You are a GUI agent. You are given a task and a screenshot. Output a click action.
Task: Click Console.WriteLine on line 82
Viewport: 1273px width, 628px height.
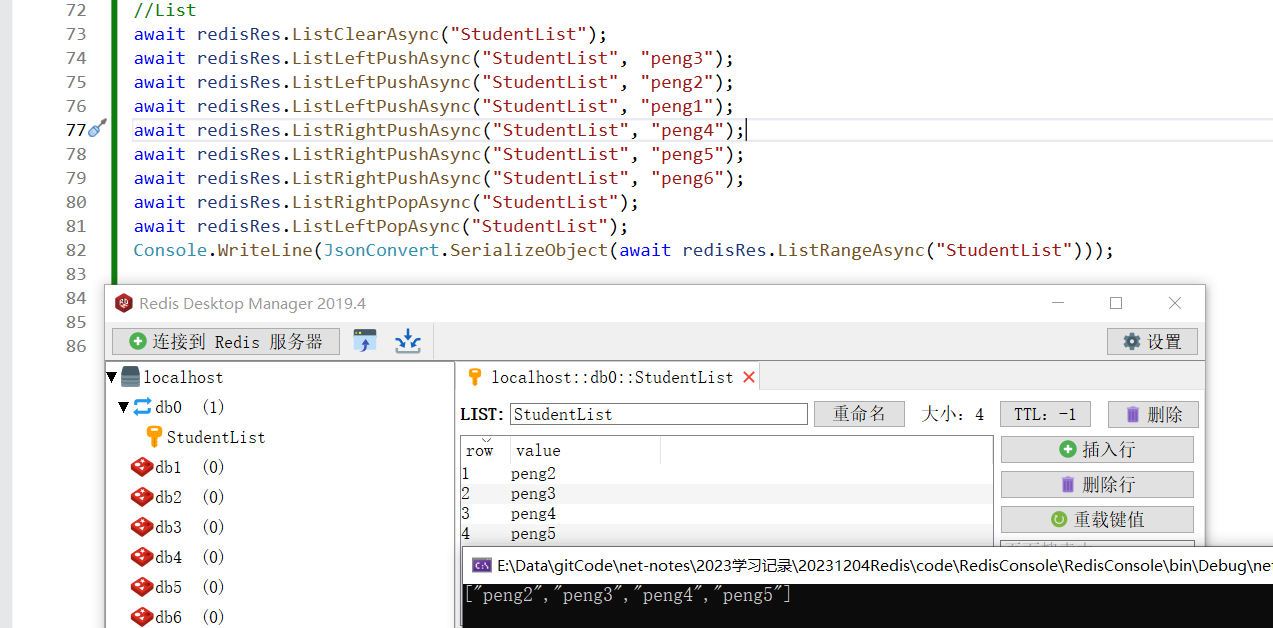[223, 250]
